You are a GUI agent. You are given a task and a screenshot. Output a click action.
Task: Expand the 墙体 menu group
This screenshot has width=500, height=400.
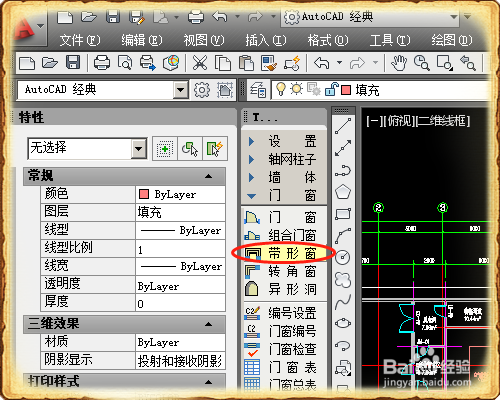pyautogui.click(x=283, y=177)
